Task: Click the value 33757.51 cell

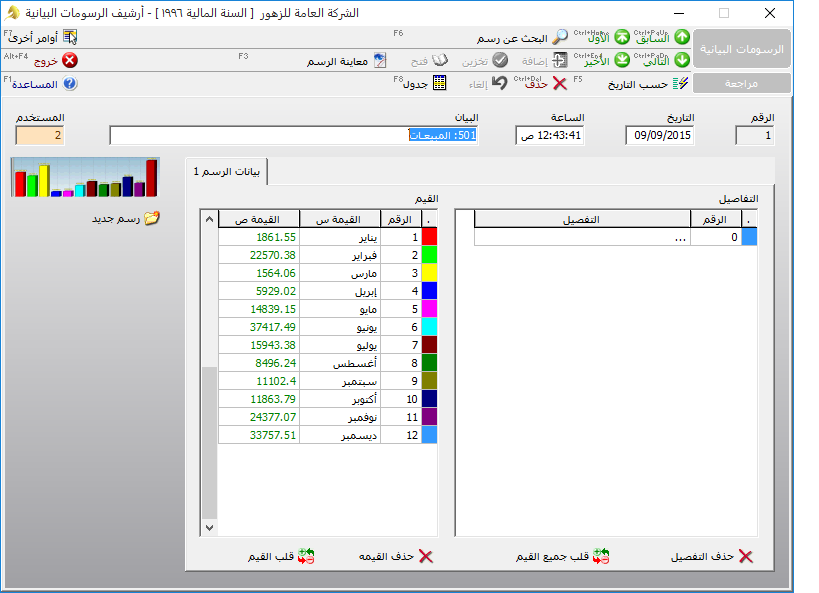Action: 259,435
